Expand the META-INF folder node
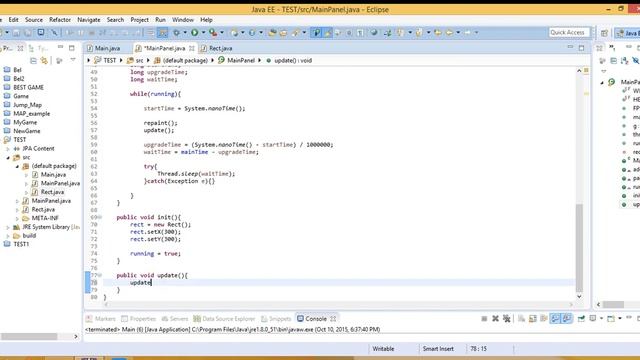 tap(17, 218)
